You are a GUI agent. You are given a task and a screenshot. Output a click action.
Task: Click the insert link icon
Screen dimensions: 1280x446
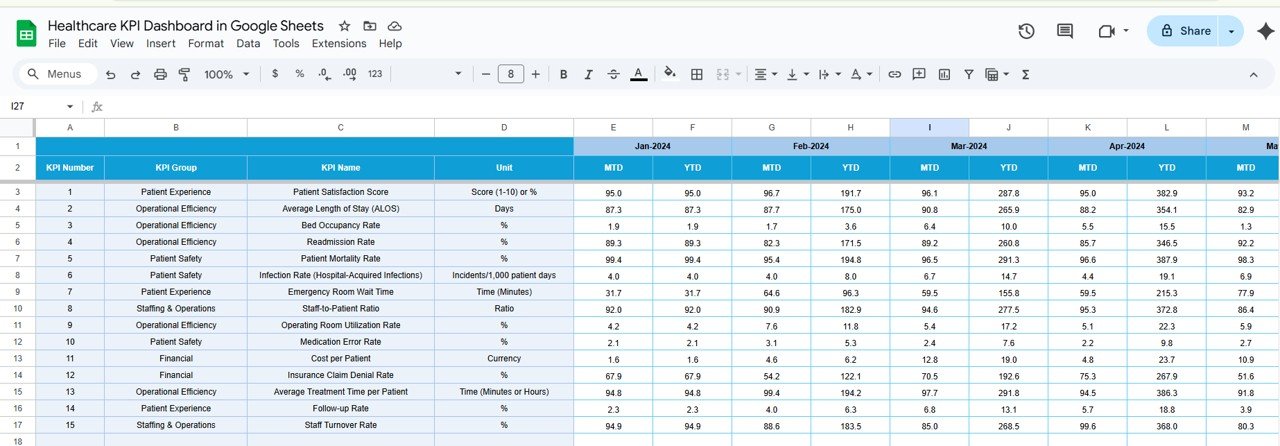pos(895,74)
